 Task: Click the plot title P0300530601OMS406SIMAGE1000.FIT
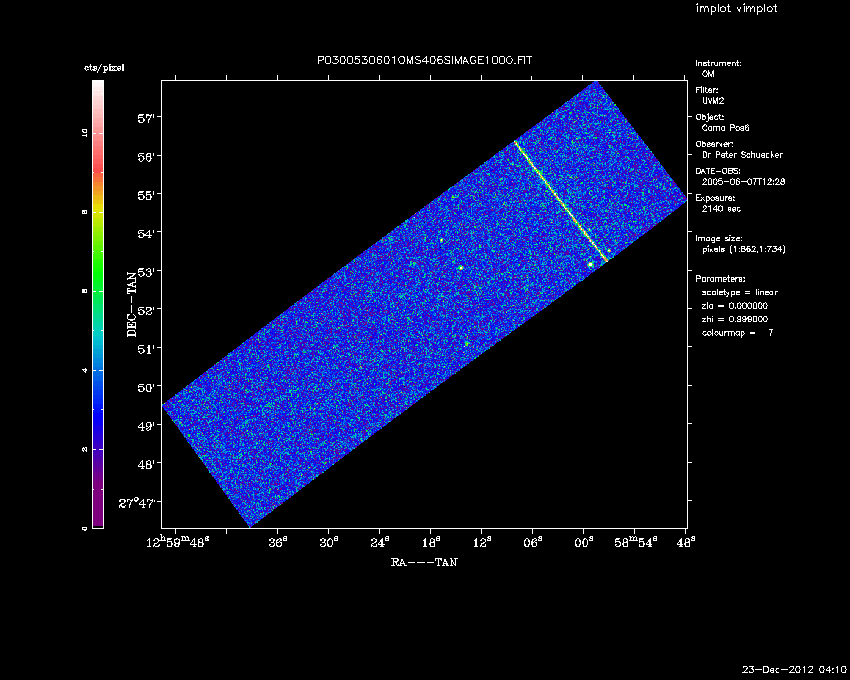(x=424, y=60)
